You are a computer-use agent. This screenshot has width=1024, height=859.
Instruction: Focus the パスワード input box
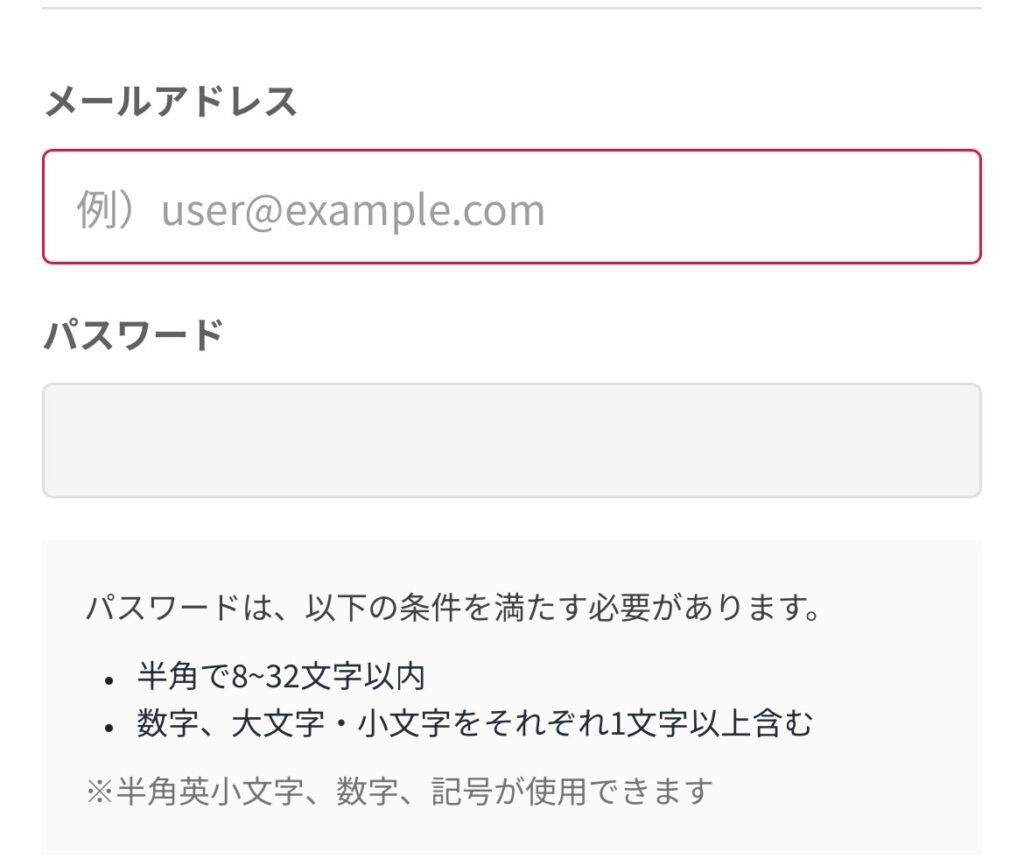tap(511, 440)
